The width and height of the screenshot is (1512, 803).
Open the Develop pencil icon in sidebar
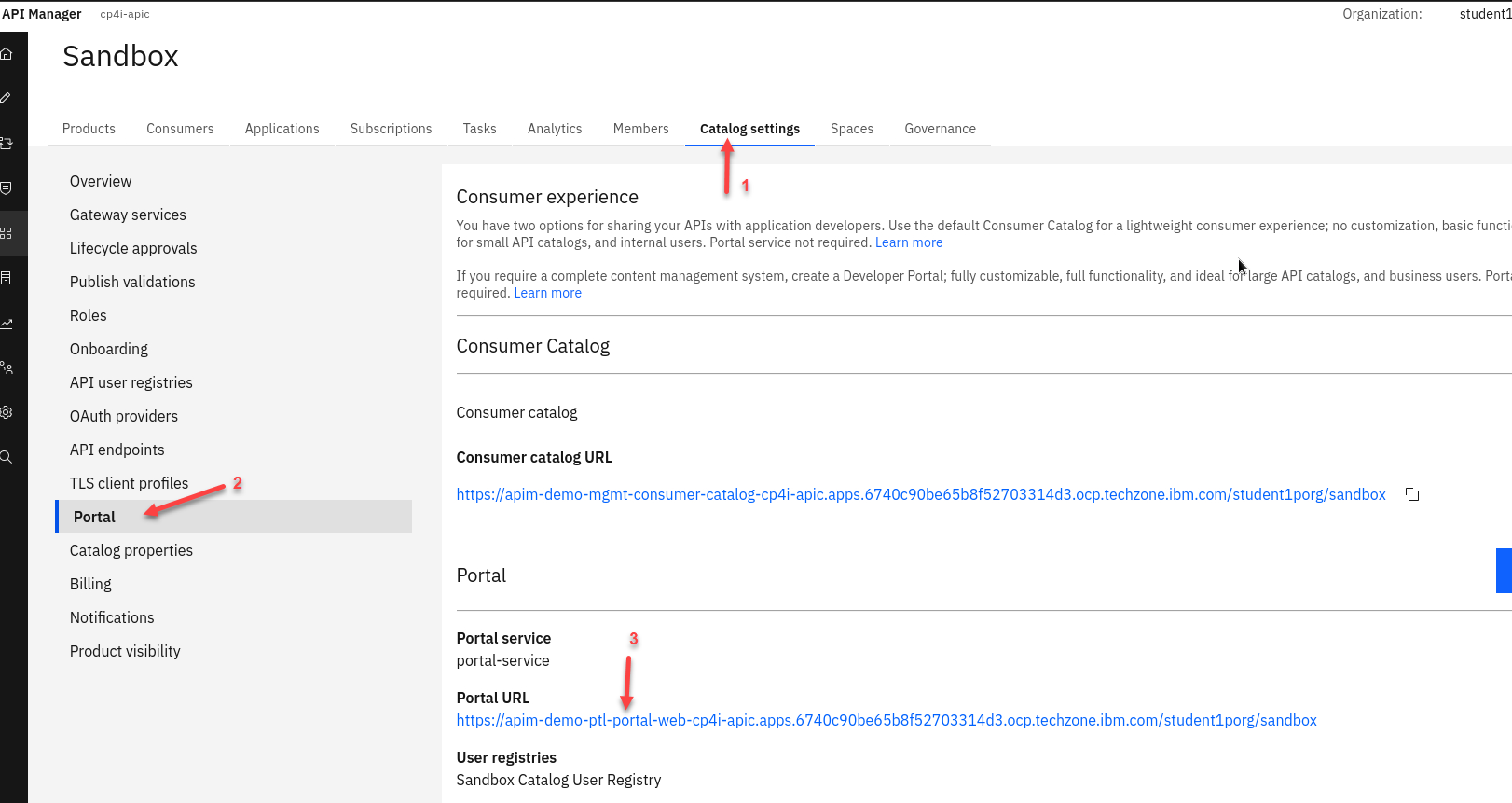click(x=7, y=99)
